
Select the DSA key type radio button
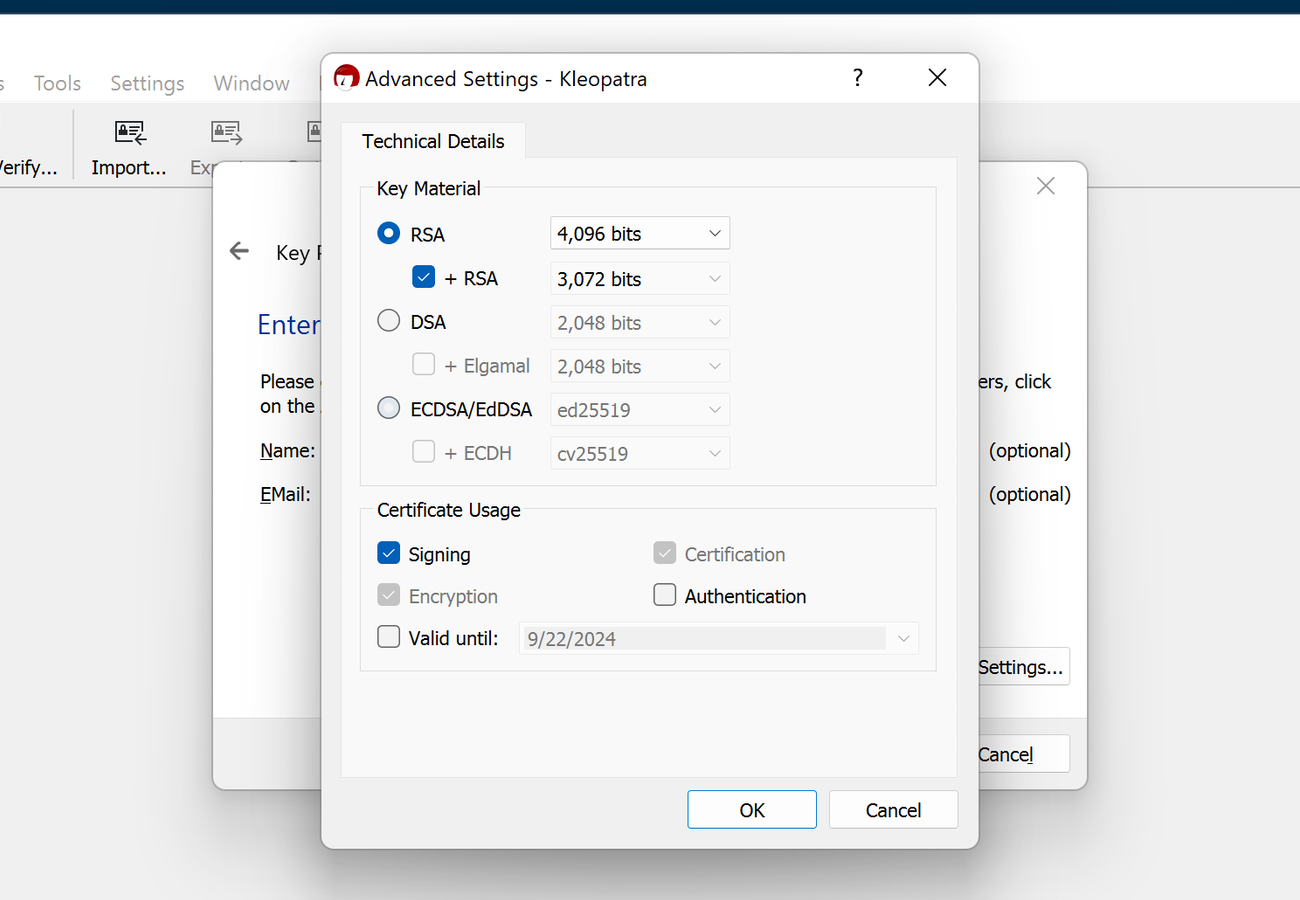(388, 321)
